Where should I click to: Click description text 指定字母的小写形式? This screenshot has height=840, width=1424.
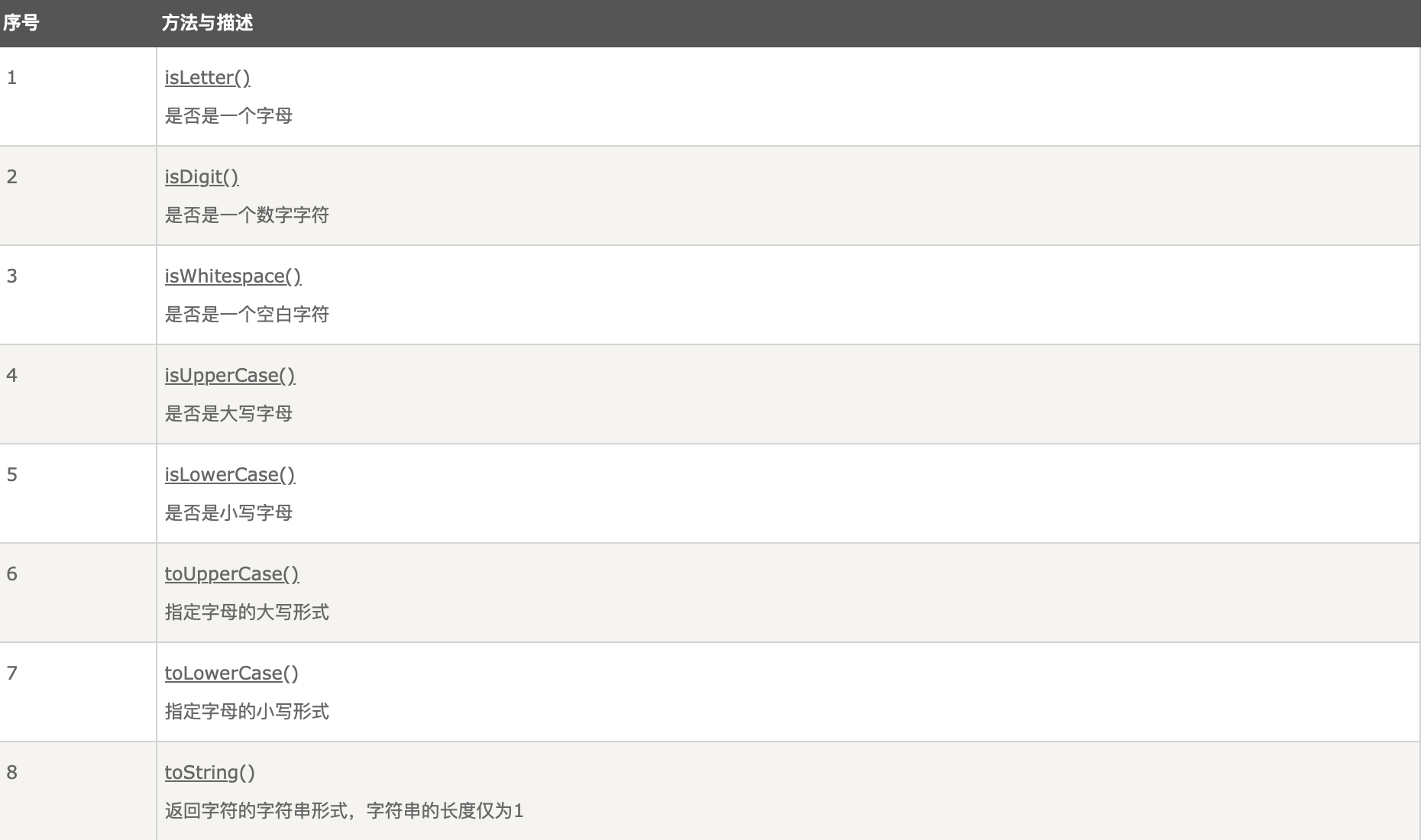click(247, 712)
